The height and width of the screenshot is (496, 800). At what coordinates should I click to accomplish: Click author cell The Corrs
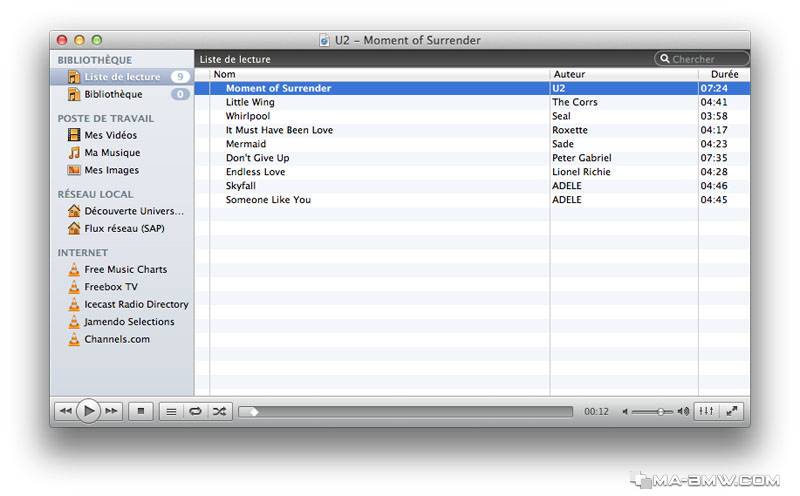tap(574, 102)
